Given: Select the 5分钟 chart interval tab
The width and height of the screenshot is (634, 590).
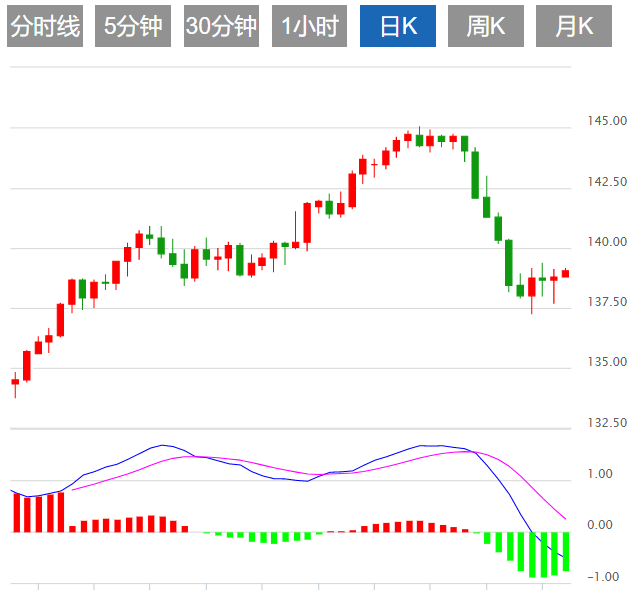Looking at the screenshot, I should tap(133, 26).
